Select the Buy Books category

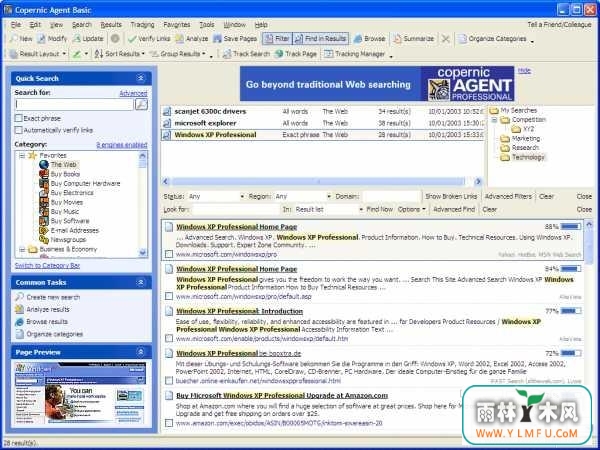[x=65, y=174]
